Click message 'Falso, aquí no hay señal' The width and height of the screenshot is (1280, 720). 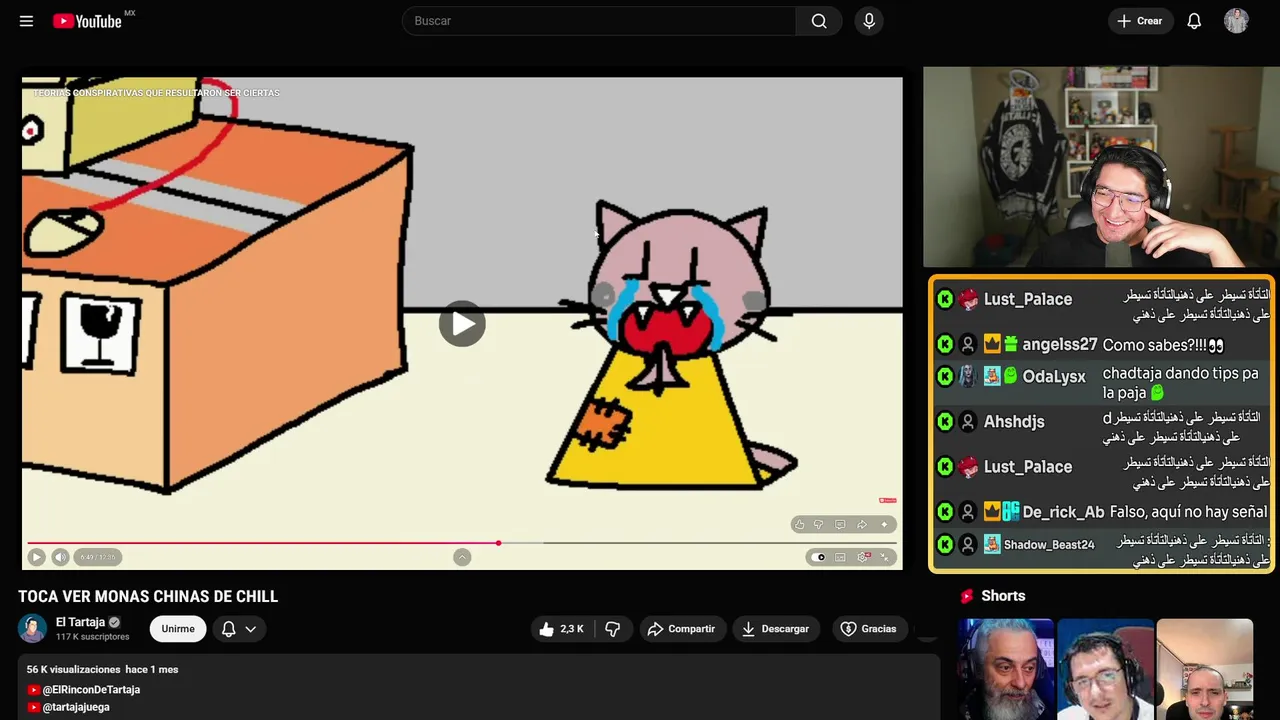[x=1189, y=512]
